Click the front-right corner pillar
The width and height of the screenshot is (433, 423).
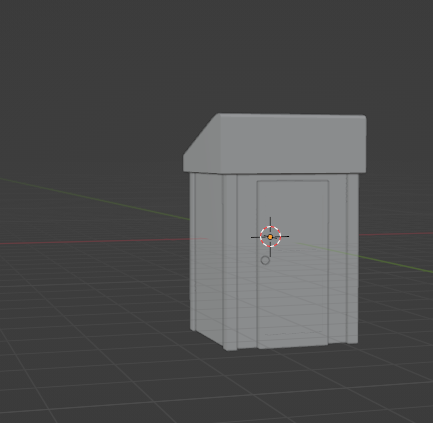352,258
